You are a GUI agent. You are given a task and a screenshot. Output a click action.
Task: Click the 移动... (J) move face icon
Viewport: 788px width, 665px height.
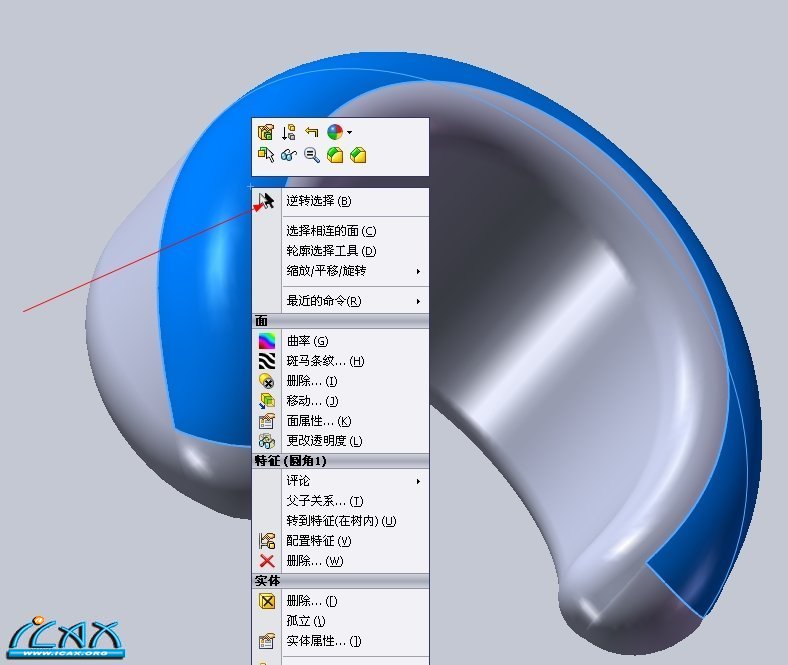pyautogui.click(x=267, y=401)
